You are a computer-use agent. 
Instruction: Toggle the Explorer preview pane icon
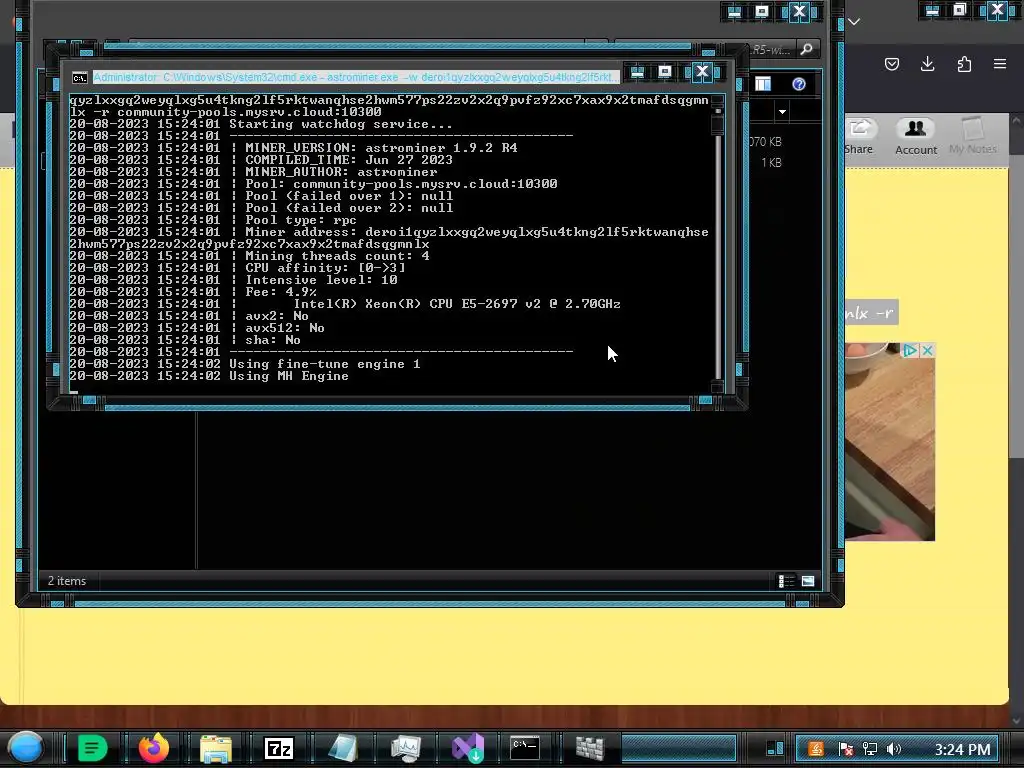763,84
